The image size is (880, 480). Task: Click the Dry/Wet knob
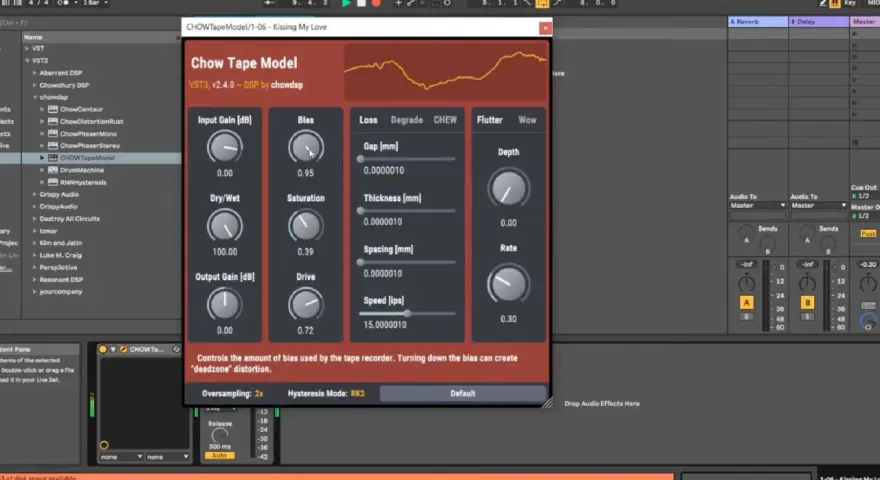point(224,226)
